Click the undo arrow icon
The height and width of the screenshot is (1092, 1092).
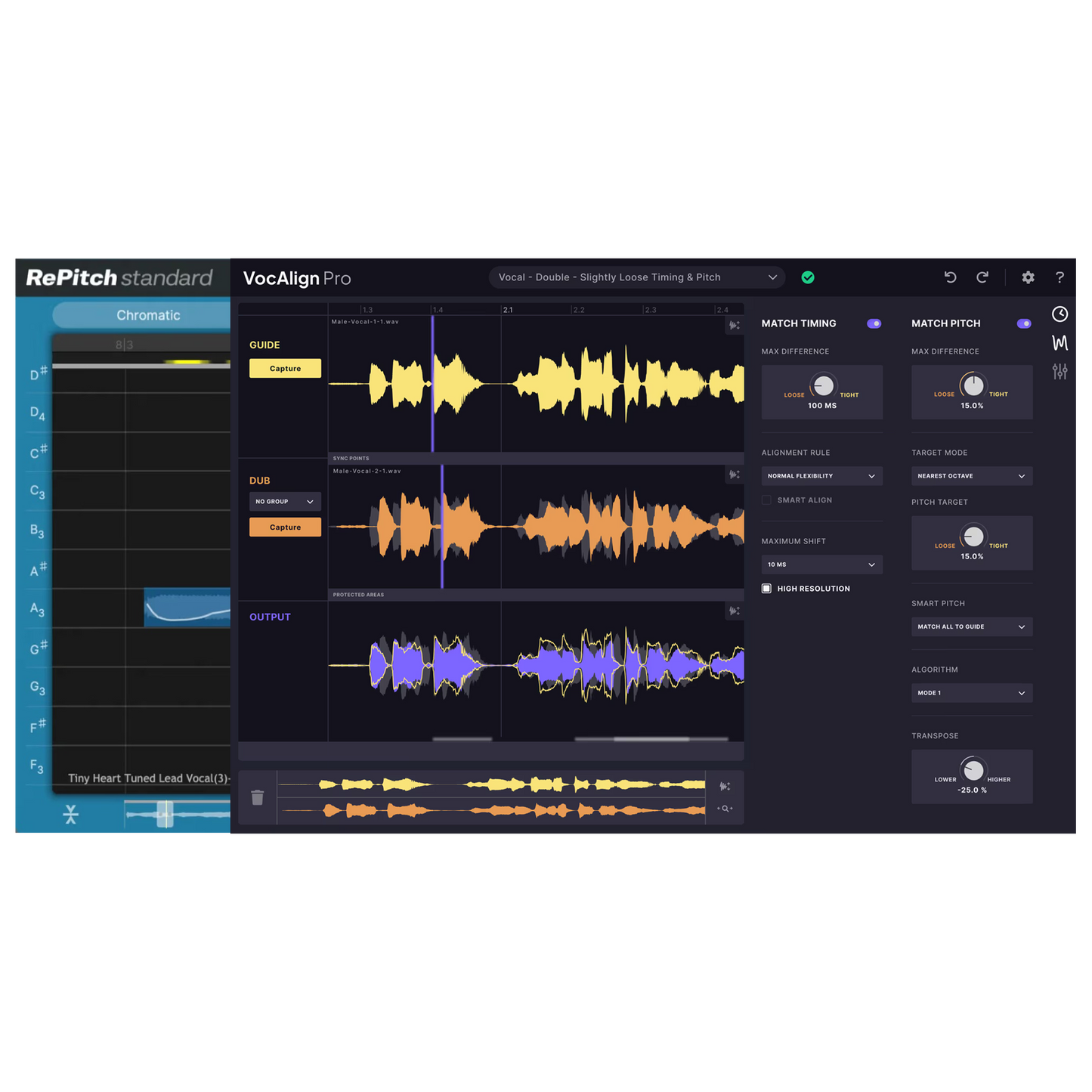point(950,277)
